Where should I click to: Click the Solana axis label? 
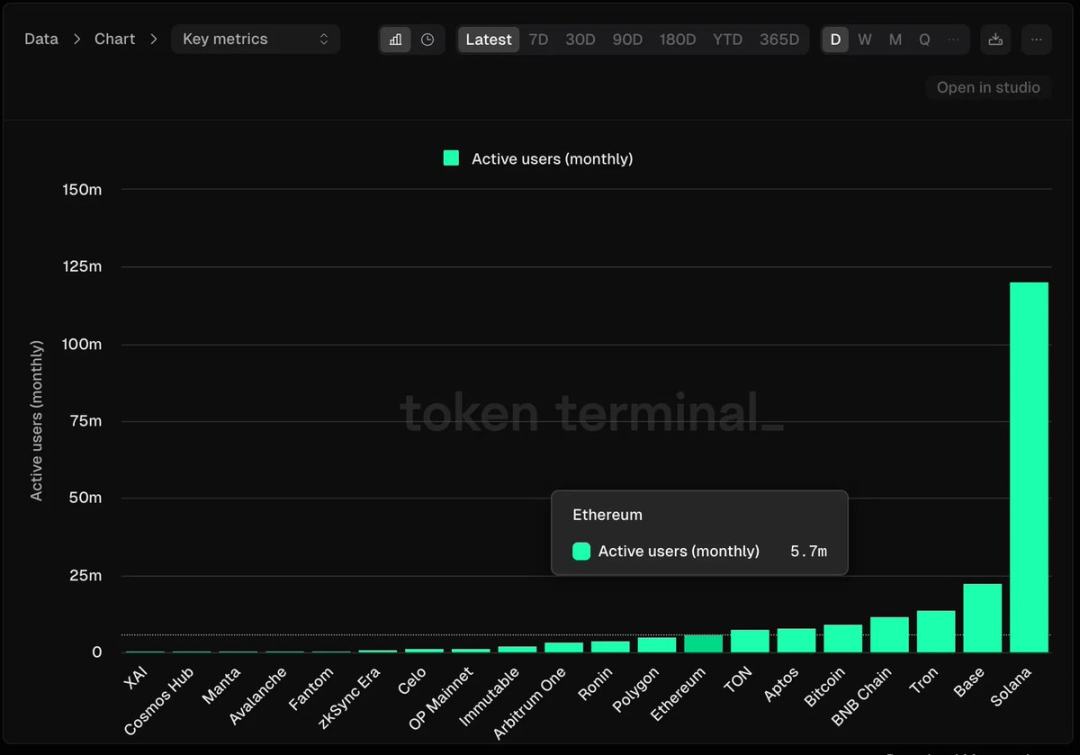pos(1010,687)
